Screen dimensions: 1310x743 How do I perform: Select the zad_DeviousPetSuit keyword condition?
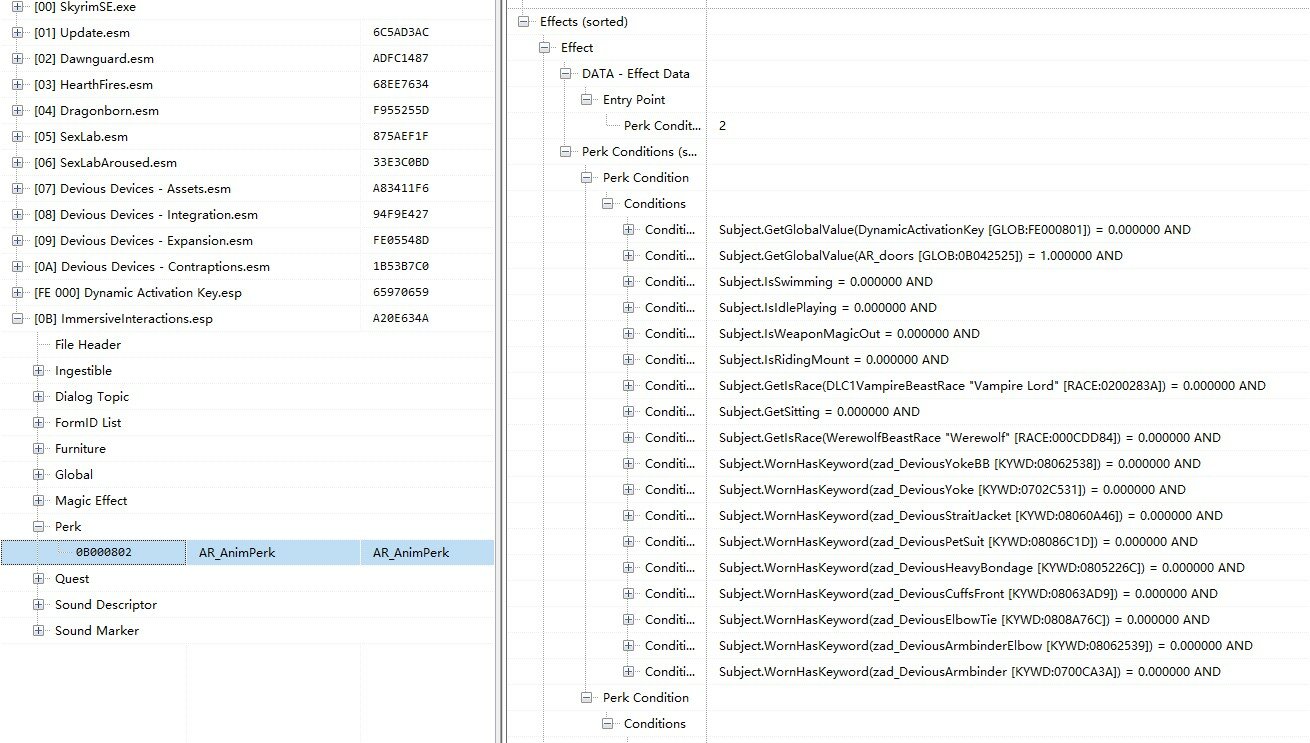pyautogui.click(x=958, y=542)
